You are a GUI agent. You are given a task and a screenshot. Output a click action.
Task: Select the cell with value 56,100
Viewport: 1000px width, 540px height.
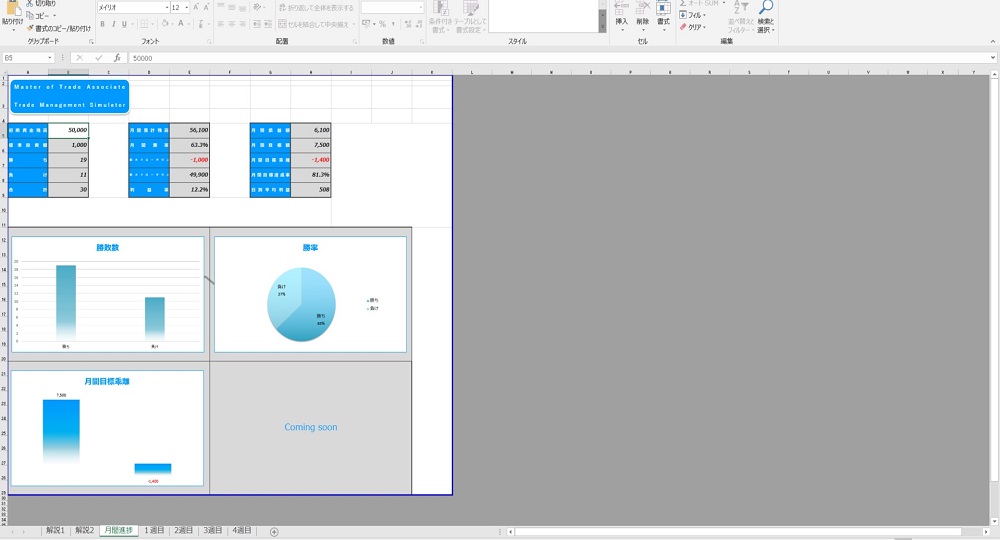(189, 130)
